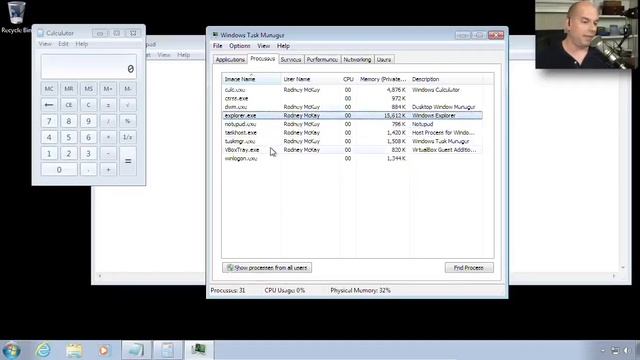Select the csrss.exe process row
Viewport: 640px width, 360px height.
pyautogui.click(x=352, y=98)
